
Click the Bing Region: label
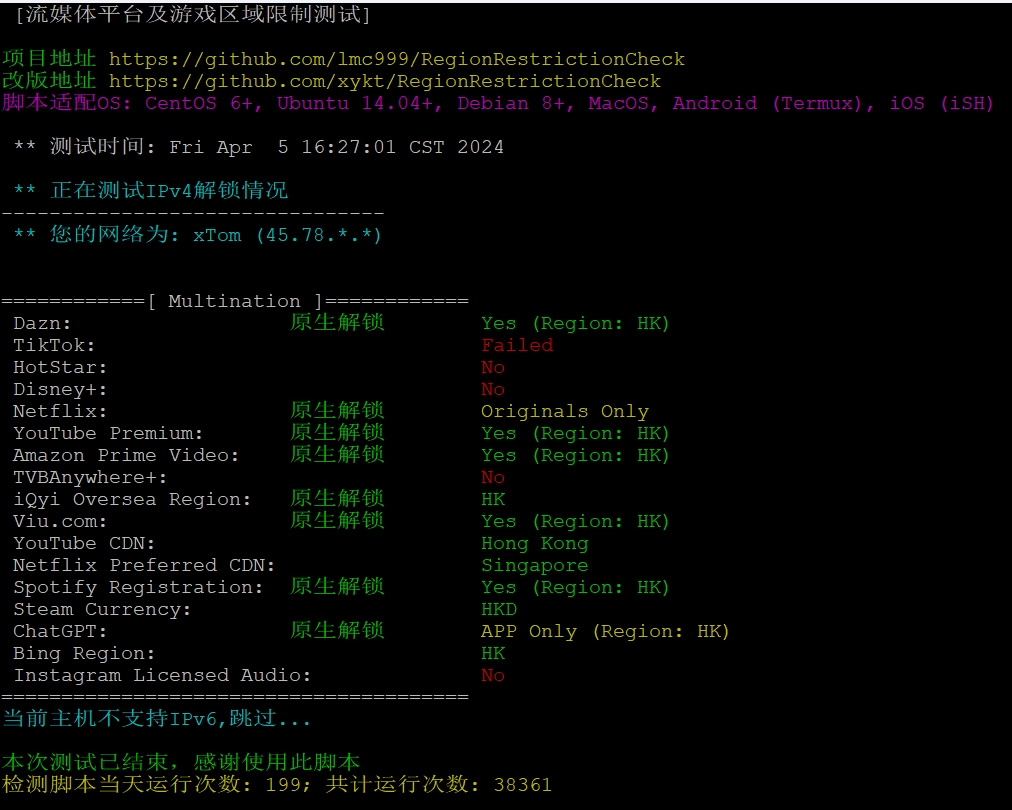(x=84, y=653)
